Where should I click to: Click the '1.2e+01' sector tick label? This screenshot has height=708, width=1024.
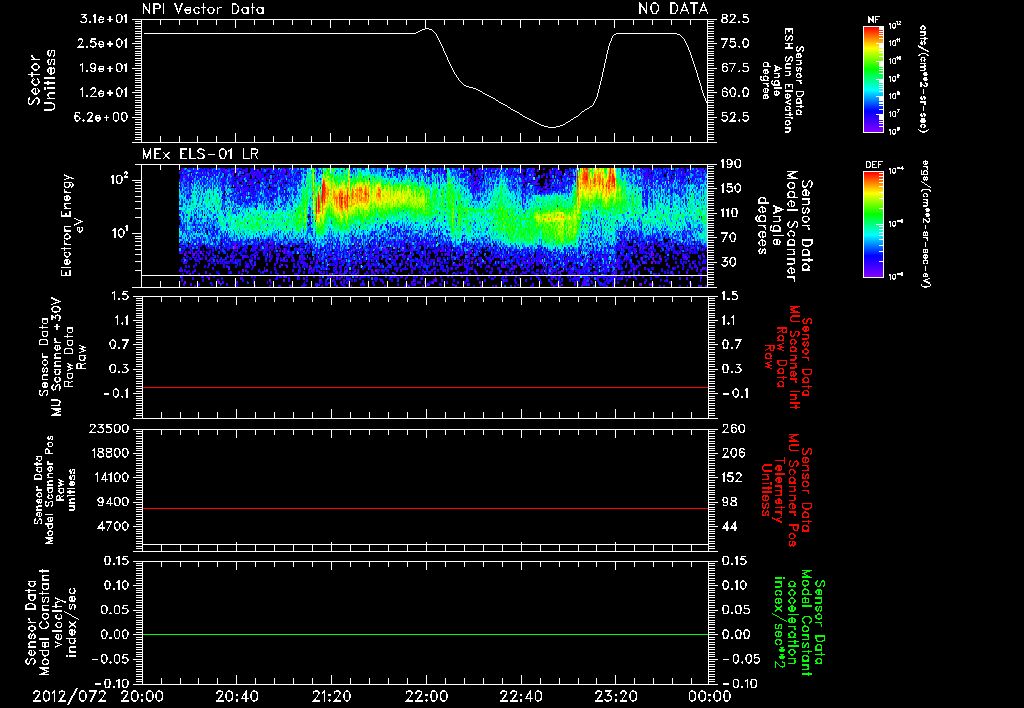104,93
